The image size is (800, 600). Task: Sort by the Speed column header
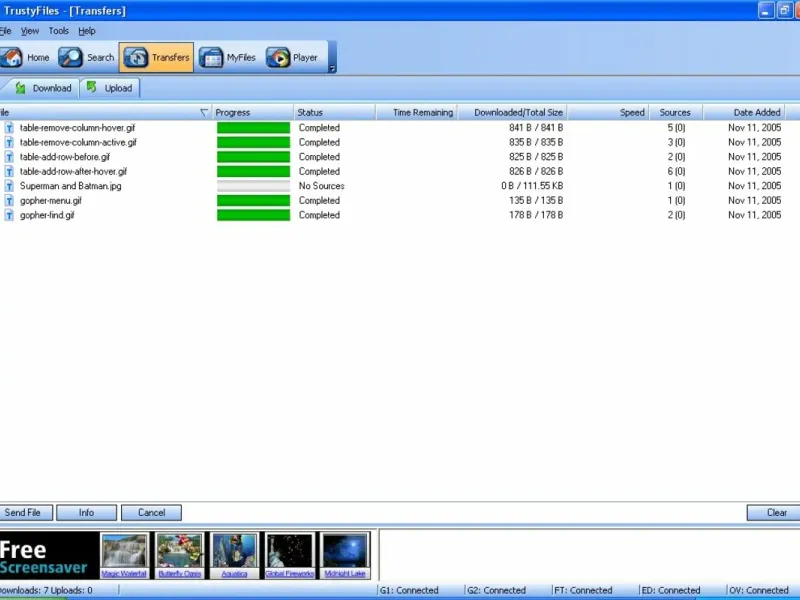609,113
